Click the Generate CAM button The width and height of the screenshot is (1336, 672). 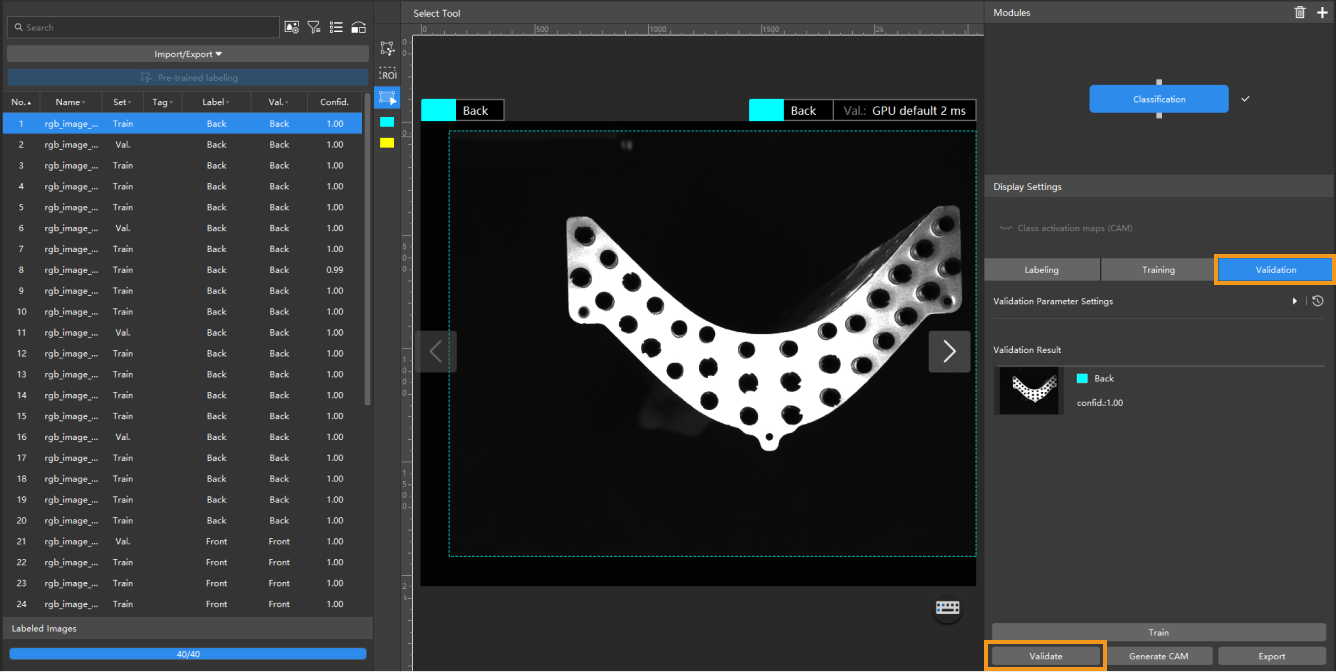click(1158, 656)
